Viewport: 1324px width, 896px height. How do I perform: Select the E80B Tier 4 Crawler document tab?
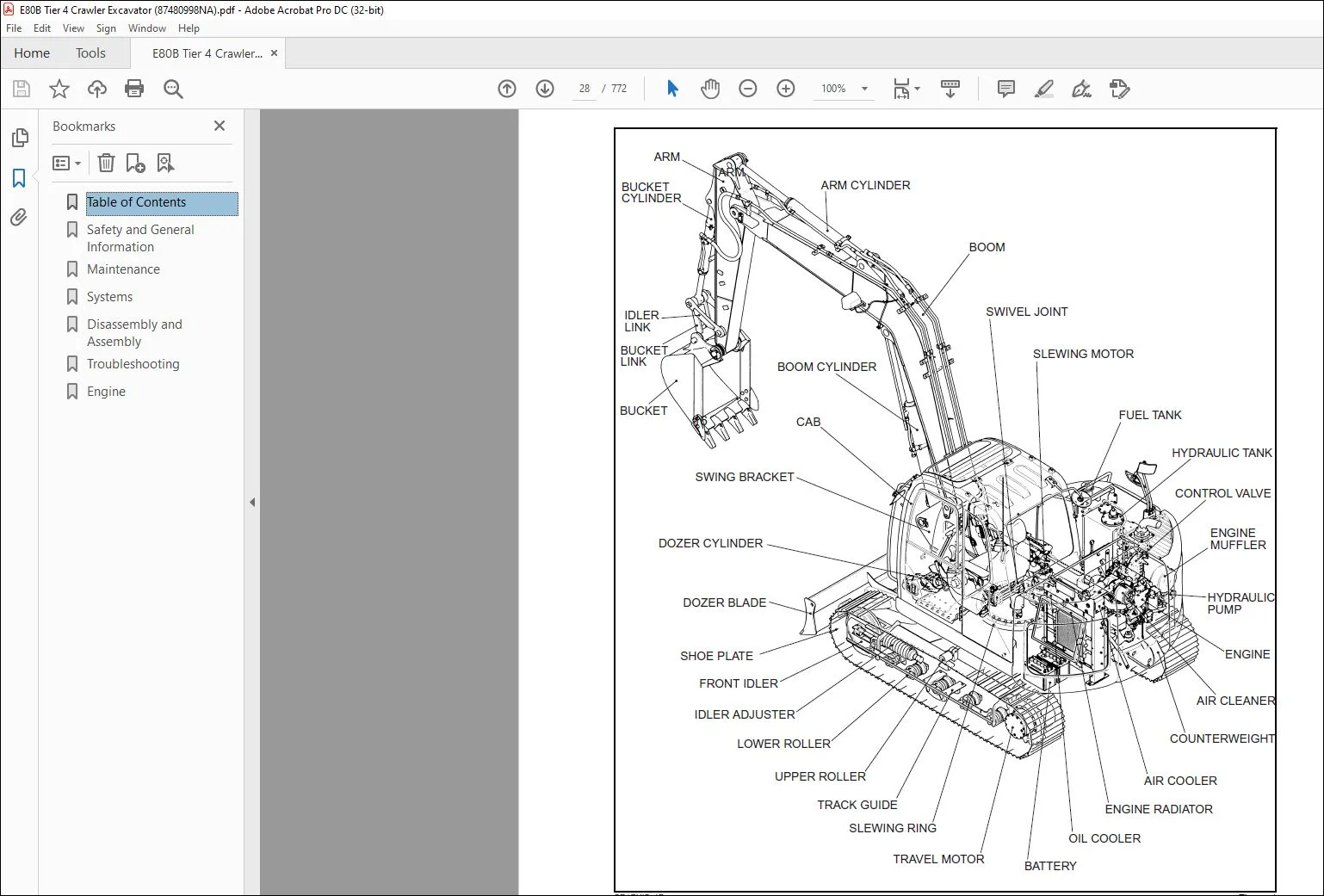(x=207, y=53)
